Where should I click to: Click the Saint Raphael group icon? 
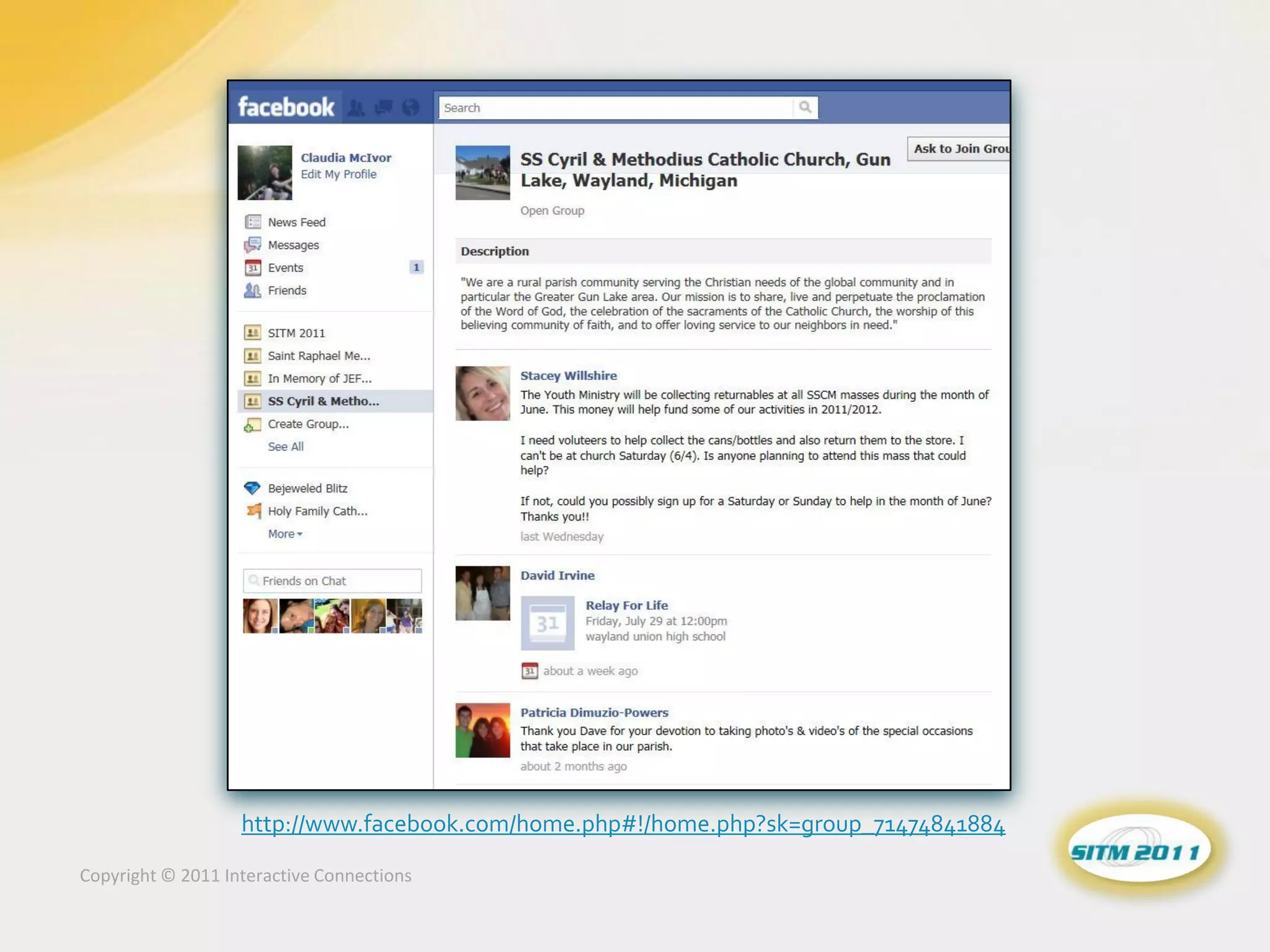[x=252, y=356]
